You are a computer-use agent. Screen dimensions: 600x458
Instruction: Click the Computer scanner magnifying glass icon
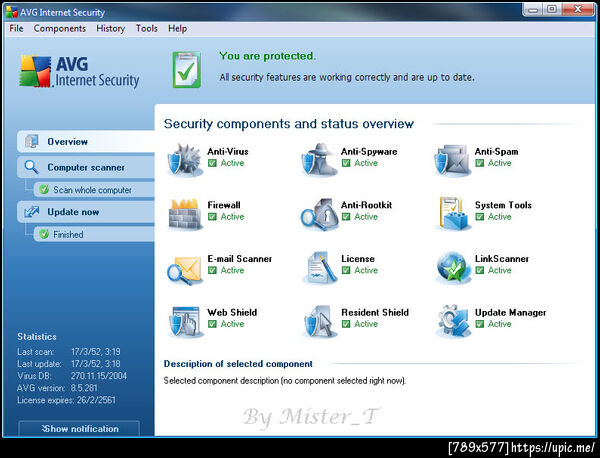tap(31, 167)
